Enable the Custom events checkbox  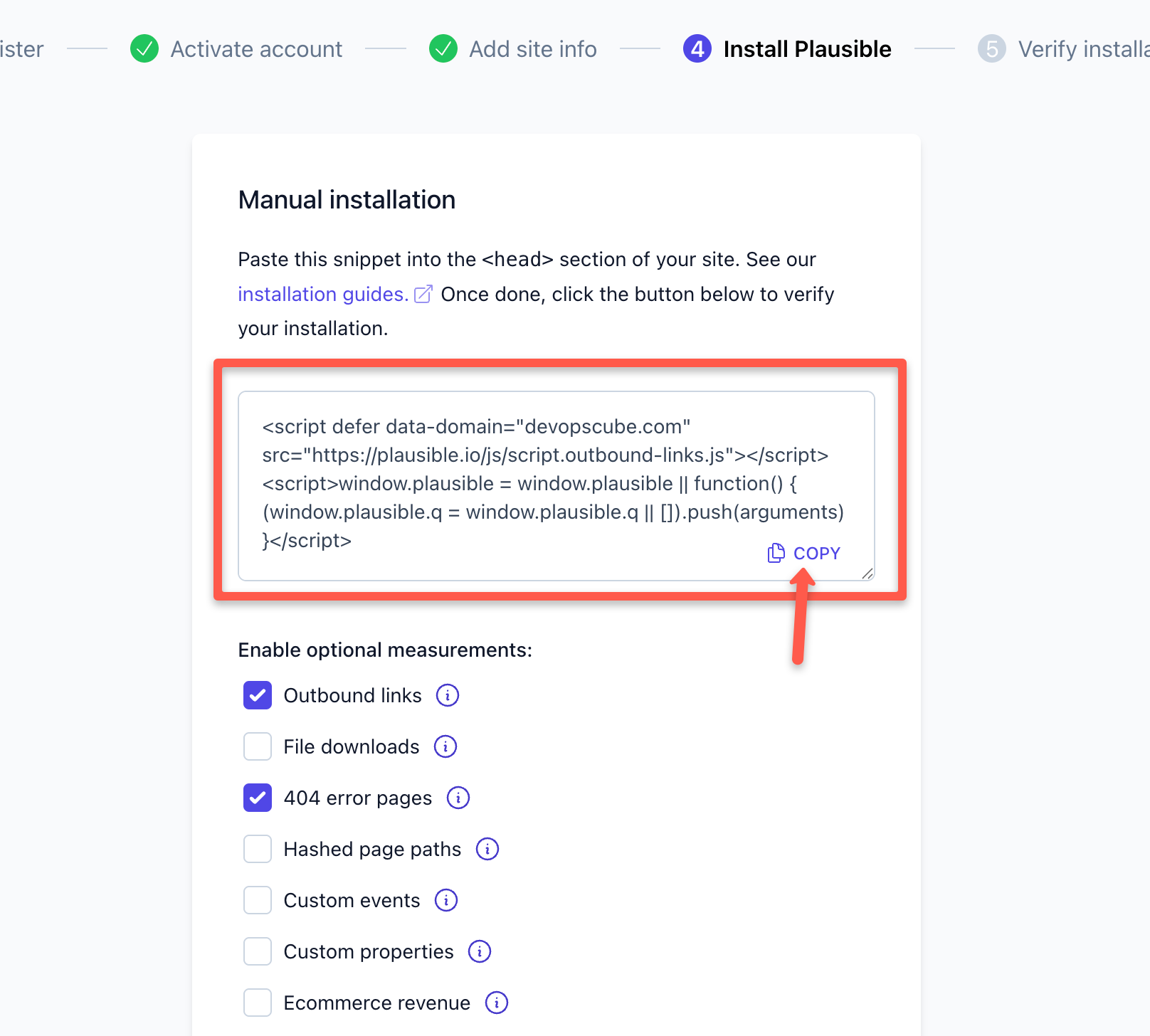(x=257, y=900)
